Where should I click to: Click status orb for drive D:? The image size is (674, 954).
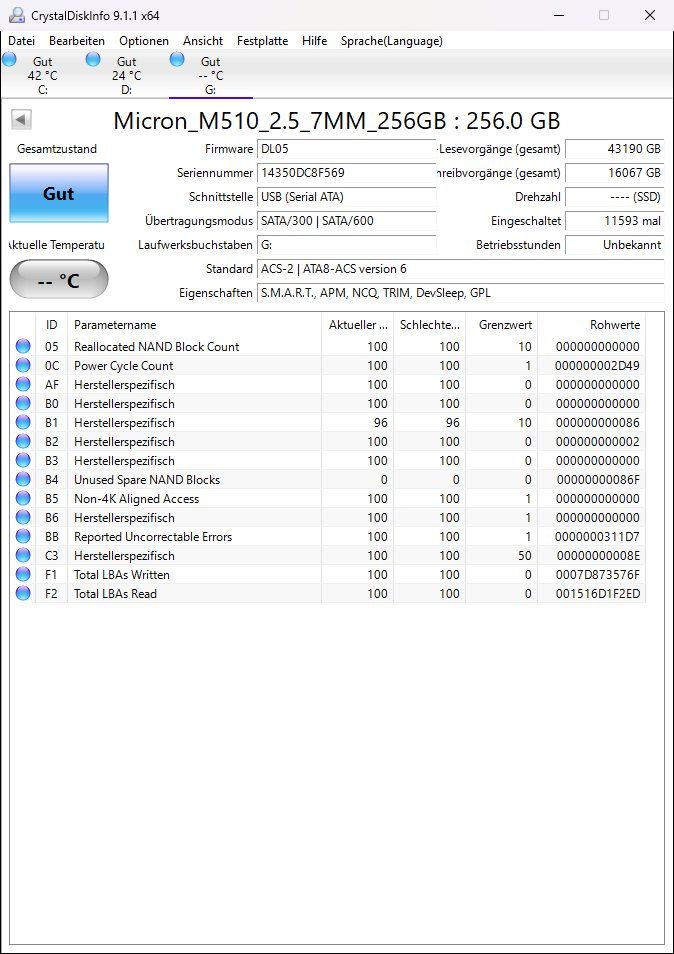pyautogui.click(x=93, y=60)
